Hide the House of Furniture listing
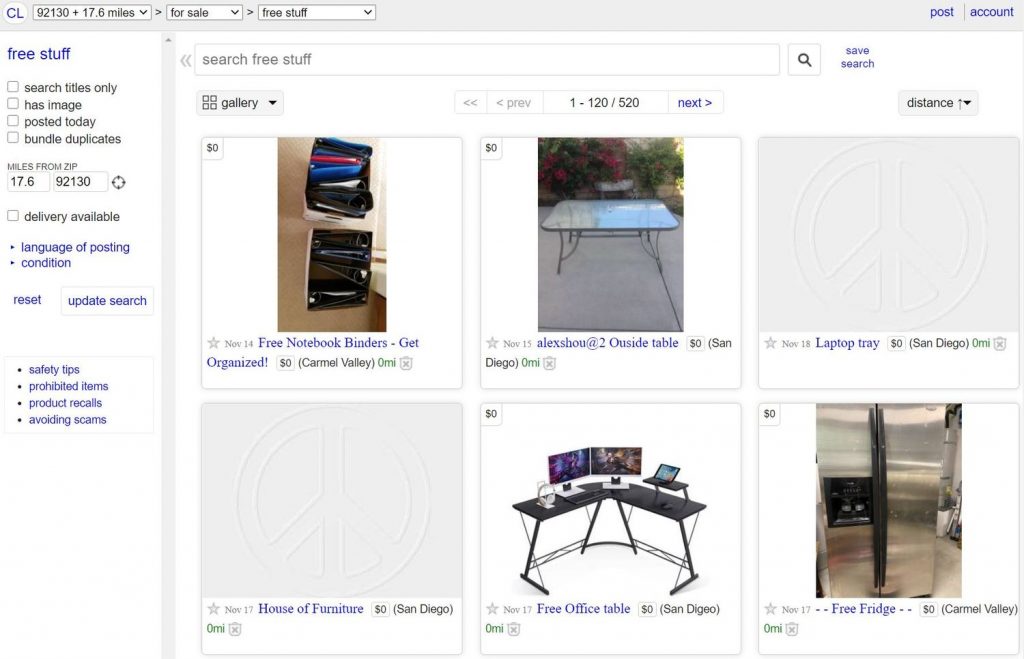The height and width of the screenshot is (659, 1024). [x=235, y=629]
